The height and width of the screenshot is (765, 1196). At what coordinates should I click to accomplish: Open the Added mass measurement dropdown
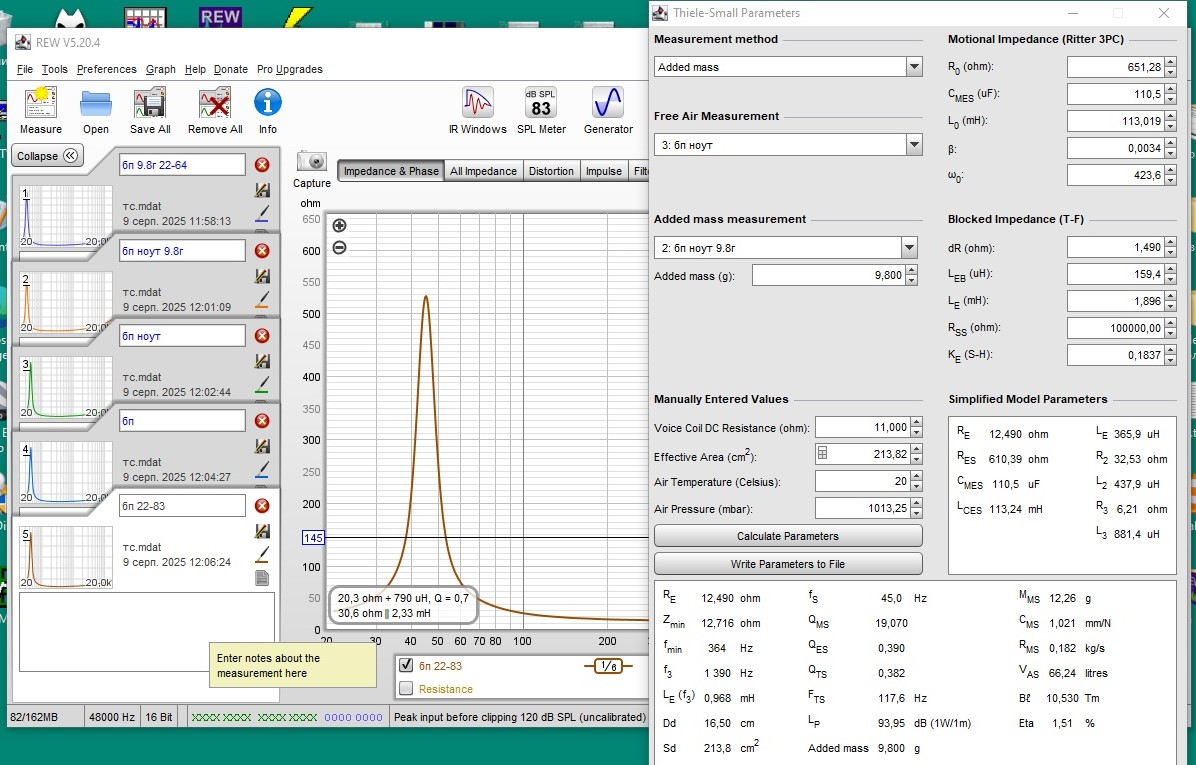(x=908, y=247)
